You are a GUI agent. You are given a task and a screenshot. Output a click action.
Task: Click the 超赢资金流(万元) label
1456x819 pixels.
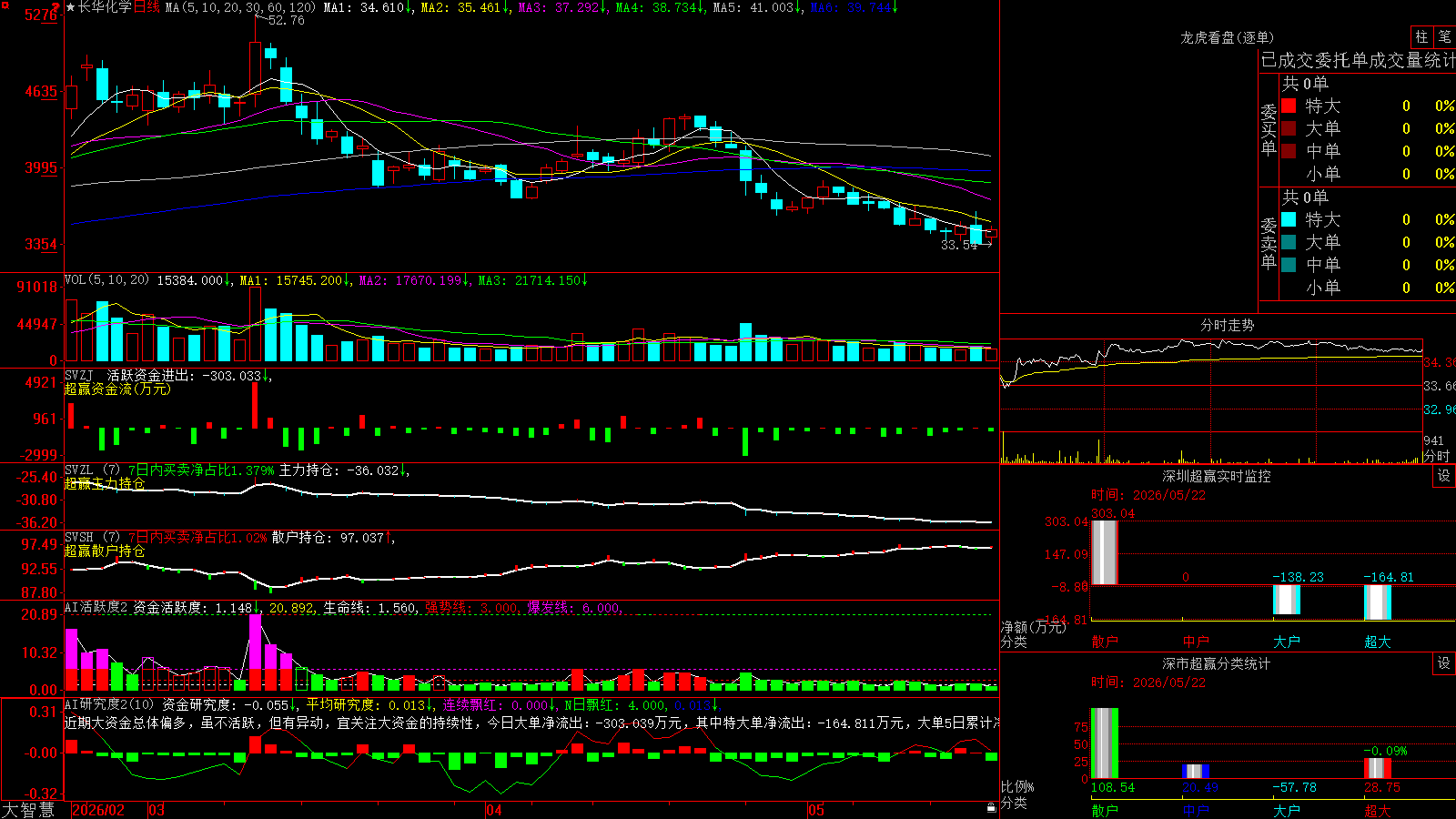click(x=117, y=389)
